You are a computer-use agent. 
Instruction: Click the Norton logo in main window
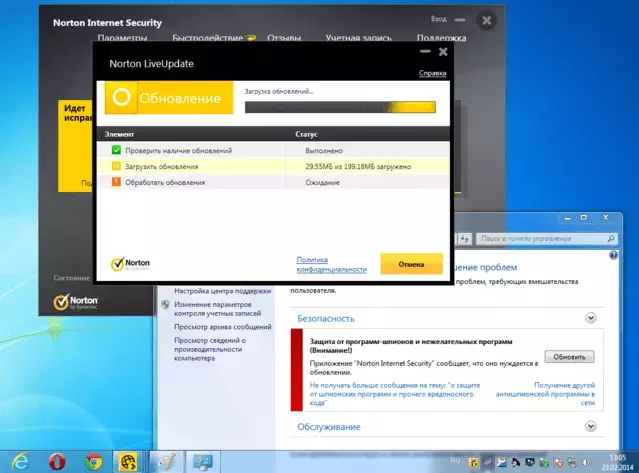coord(76,302)
